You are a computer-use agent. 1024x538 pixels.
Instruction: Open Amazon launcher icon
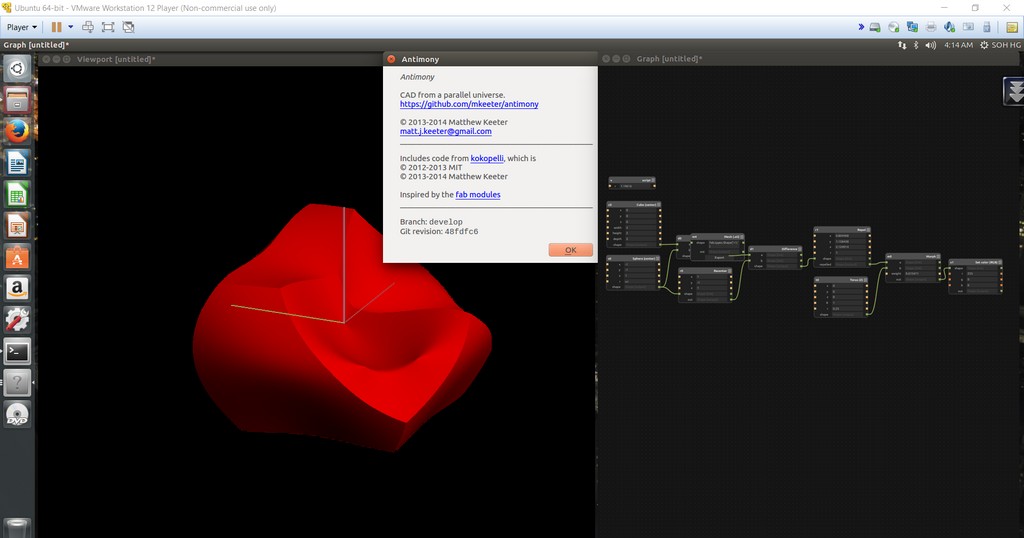(18, 289)
